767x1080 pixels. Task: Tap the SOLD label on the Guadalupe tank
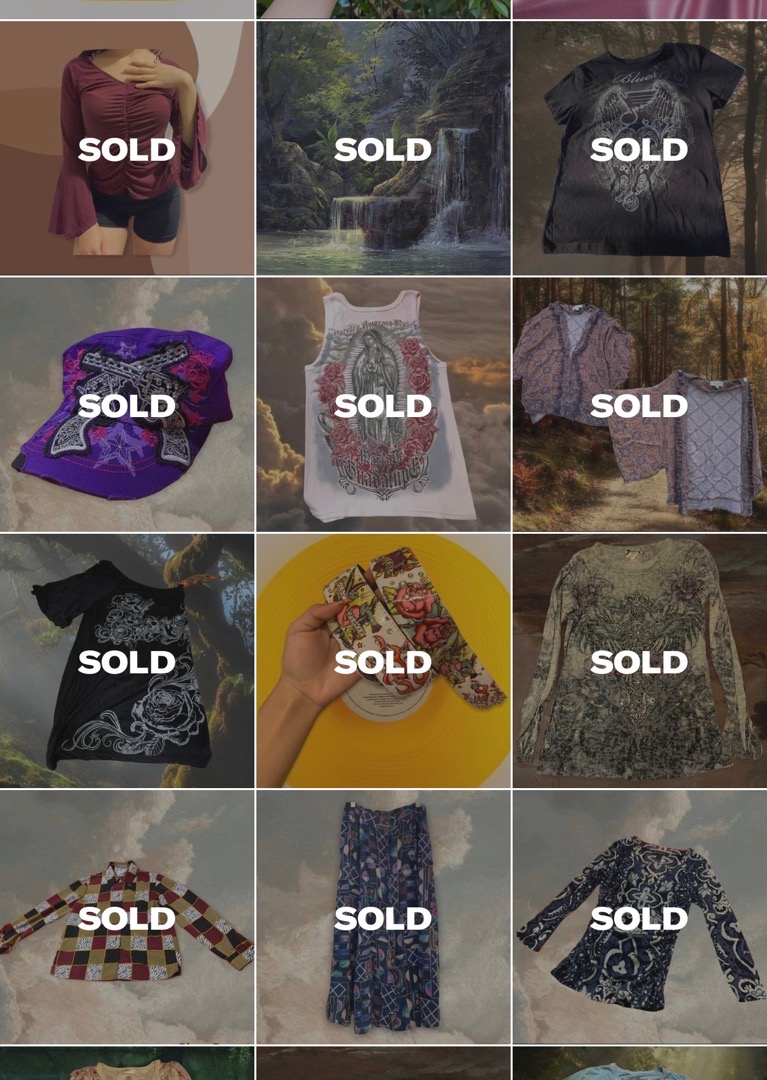(x=384, y=406)
